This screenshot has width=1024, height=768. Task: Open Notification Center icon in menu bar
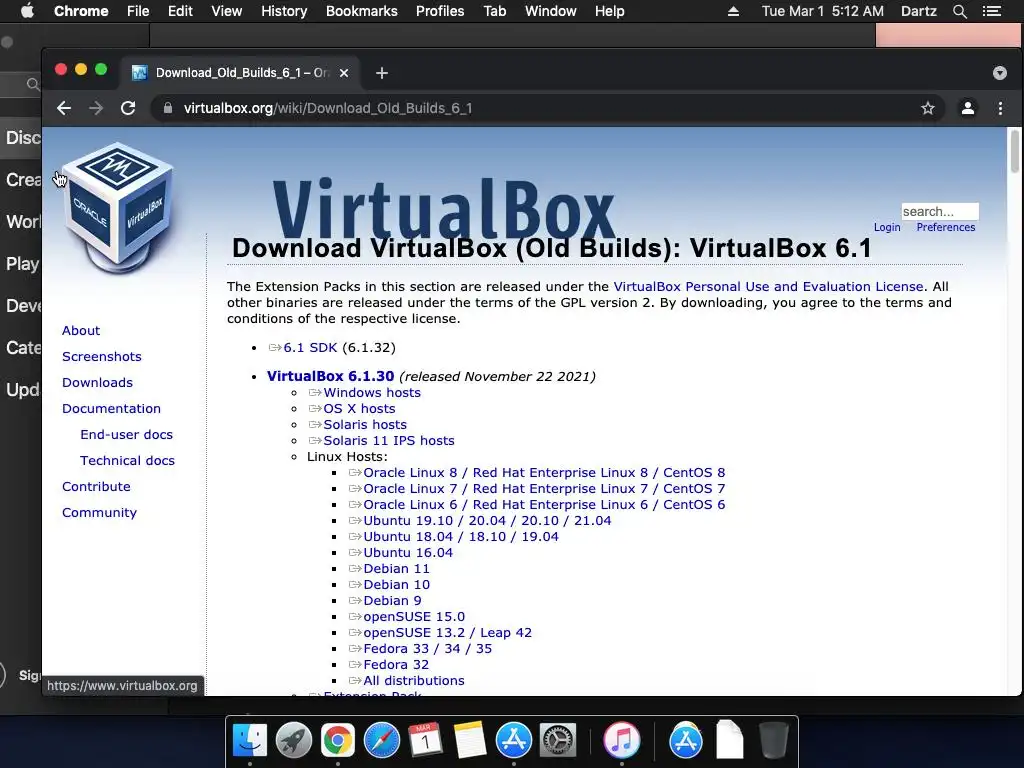click(991, 11)
